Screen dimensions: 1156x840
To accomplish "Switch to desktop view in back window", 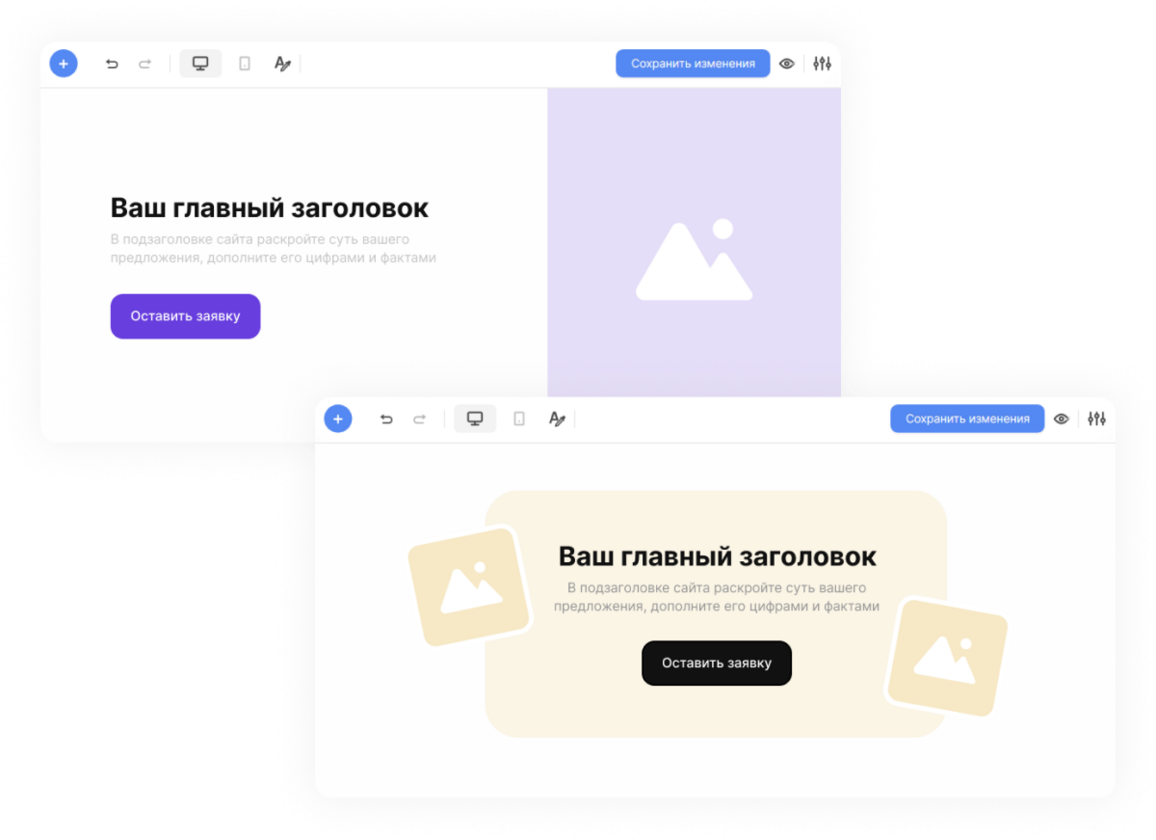I will (x=201, y=63).
